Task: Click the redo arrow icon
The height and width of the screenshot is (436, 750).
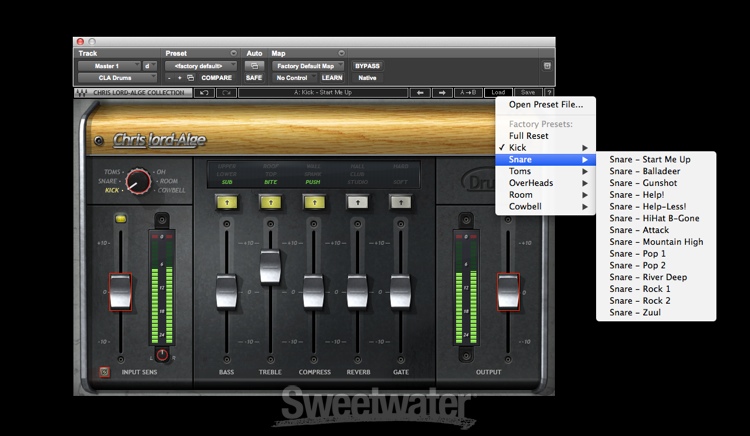Action: (226, 93)
